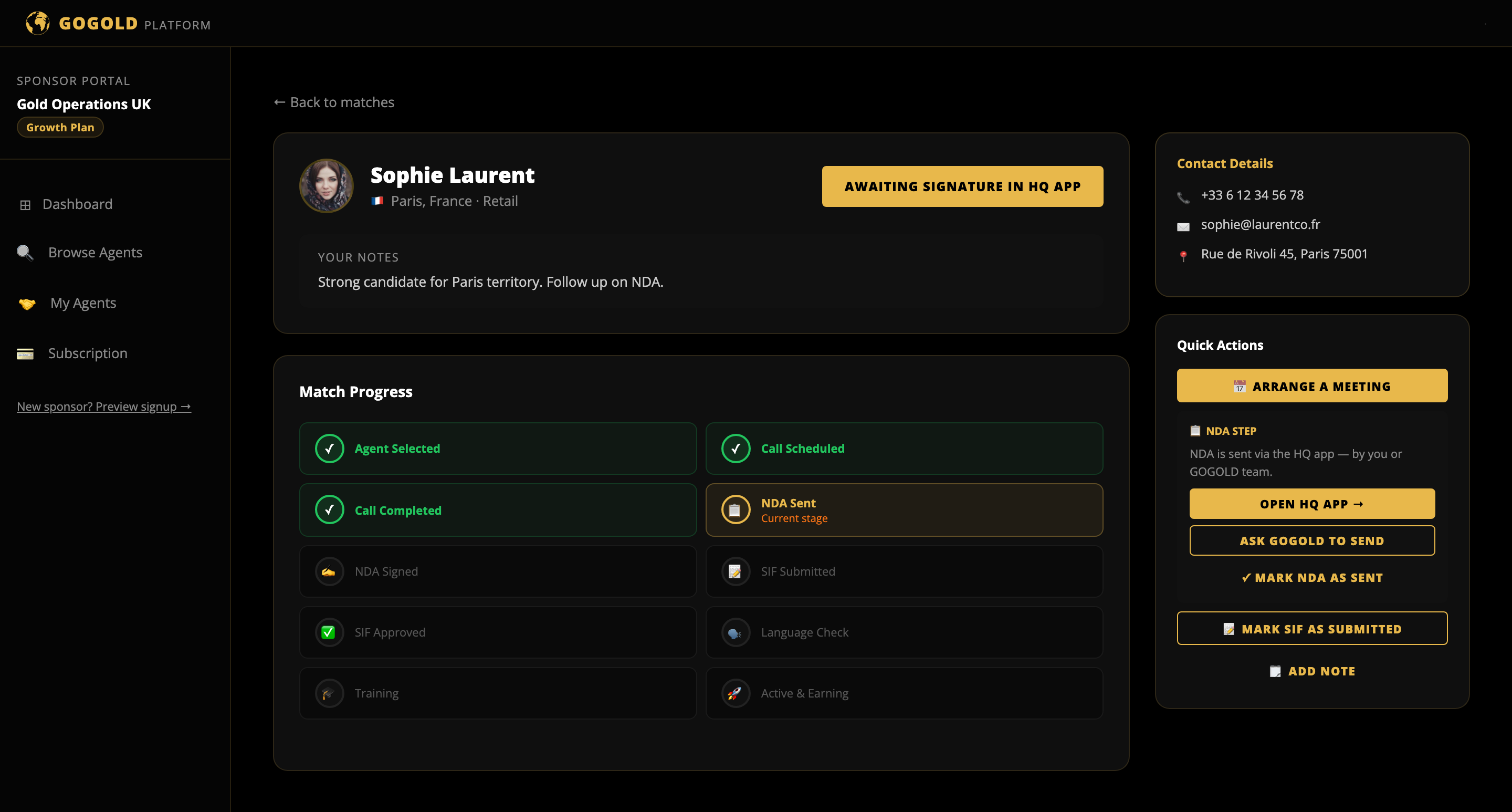Click the note icon beside Add Note
Screen dimensions: 1512x812
[x=1275, y=671]
